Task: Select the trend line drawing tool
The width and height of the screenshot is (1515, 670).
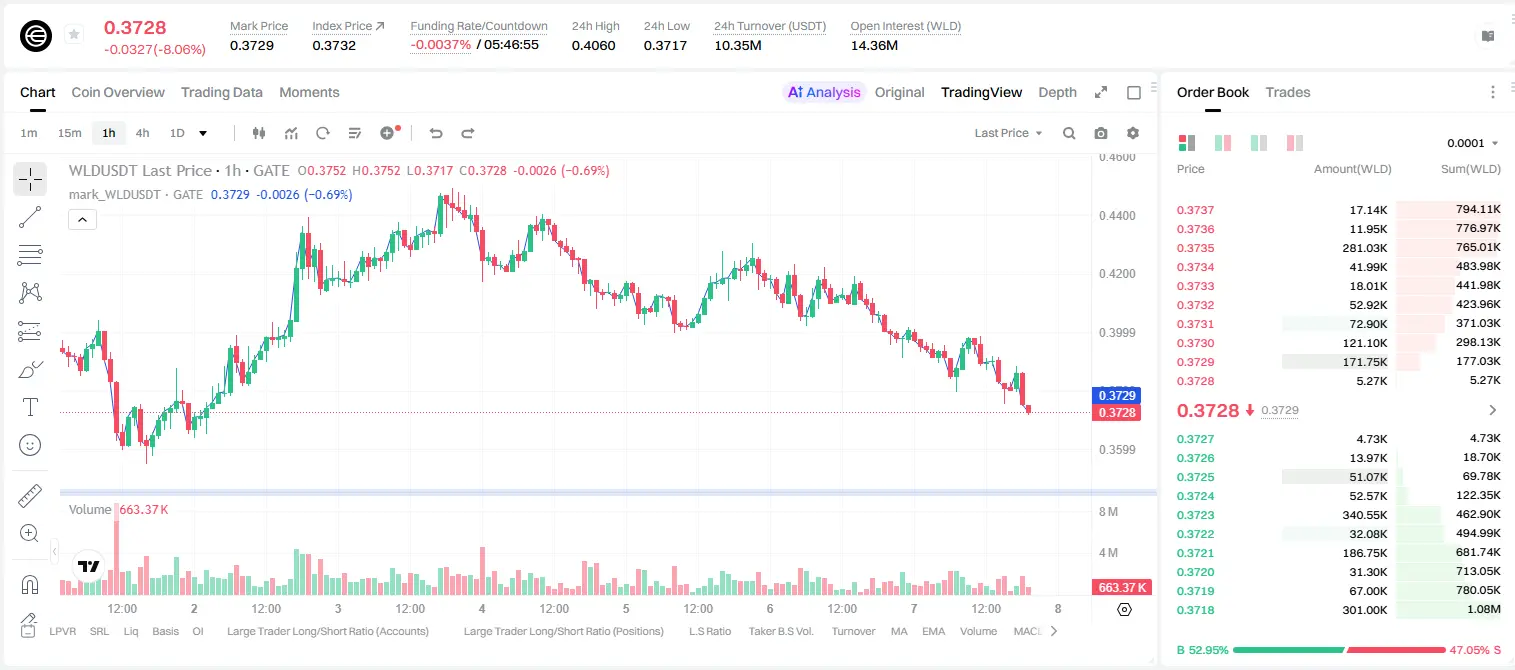Action: point(30,217)
